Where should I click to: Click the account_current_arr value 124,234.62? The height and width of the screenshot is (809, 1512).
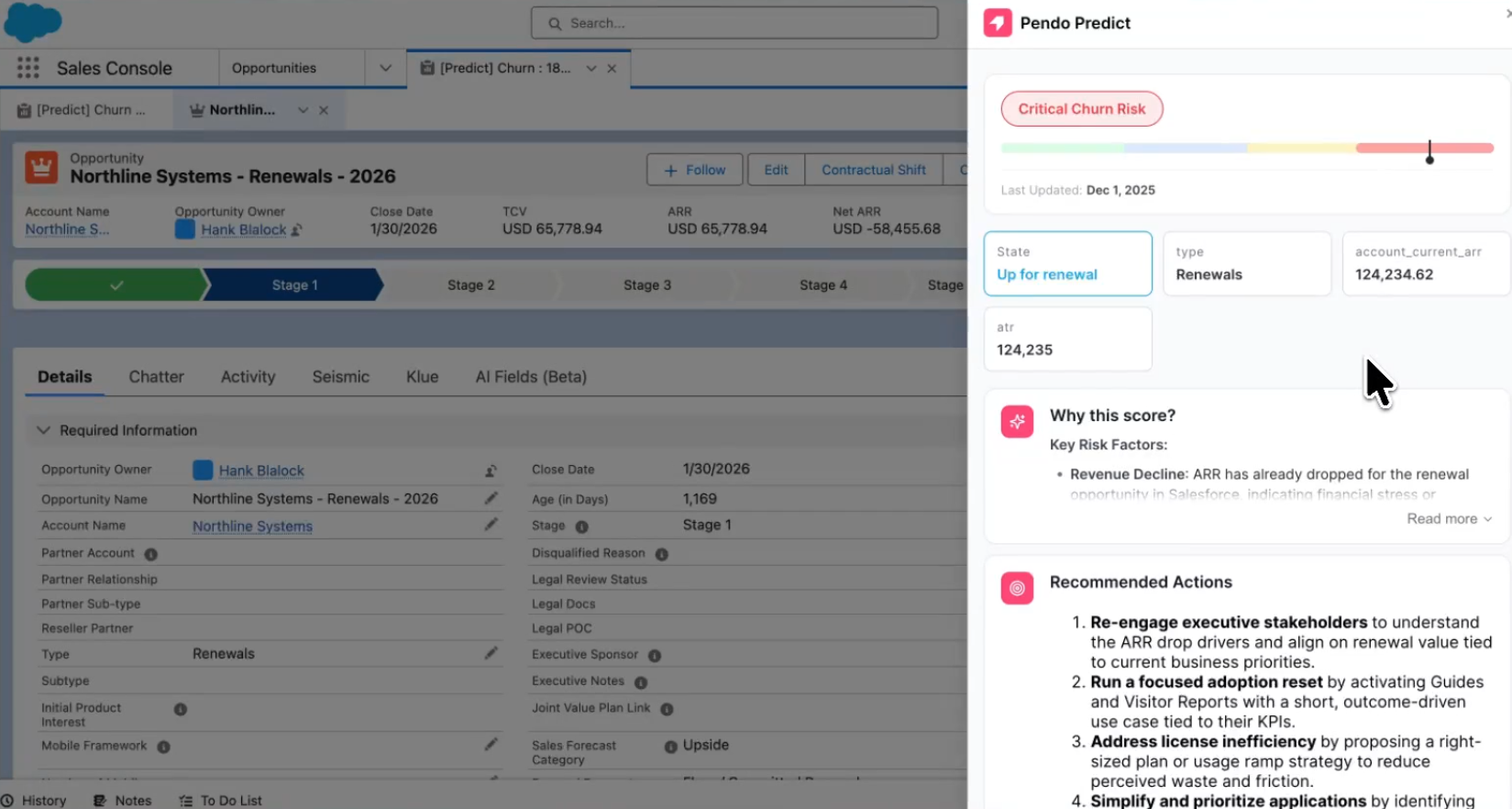1394,274
